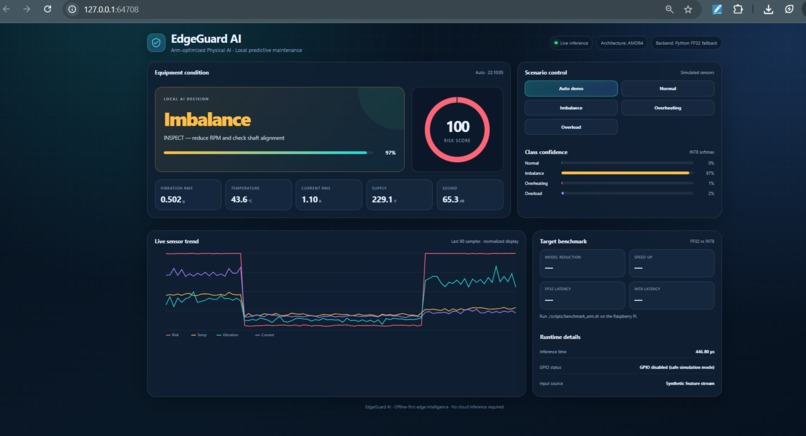Select the Auto demo scenario button
Screen dimensions: 806x436
[x=571, y=88]
